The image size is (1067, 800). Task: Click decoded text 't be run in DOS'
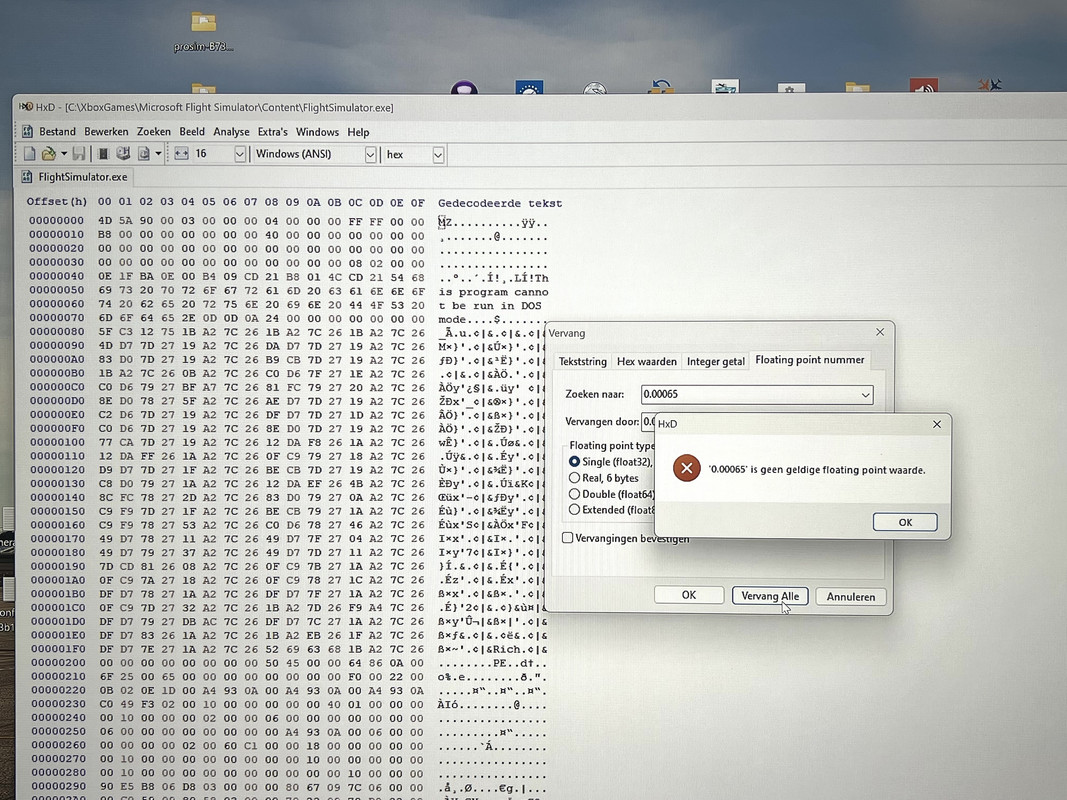click(x=489, y=306)
